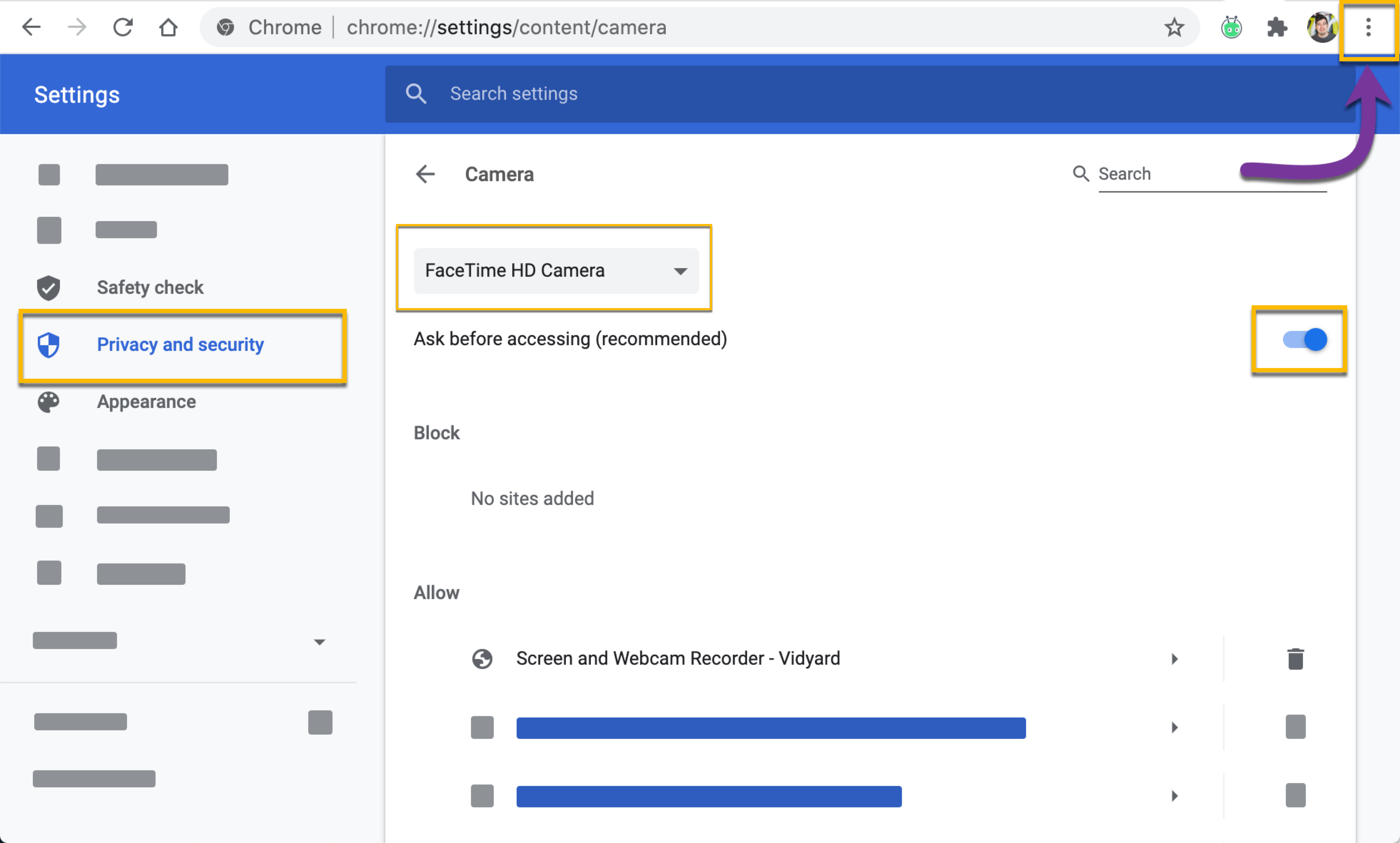Expand Screen and Webcam Recorder - Vidyard details

1175,658
